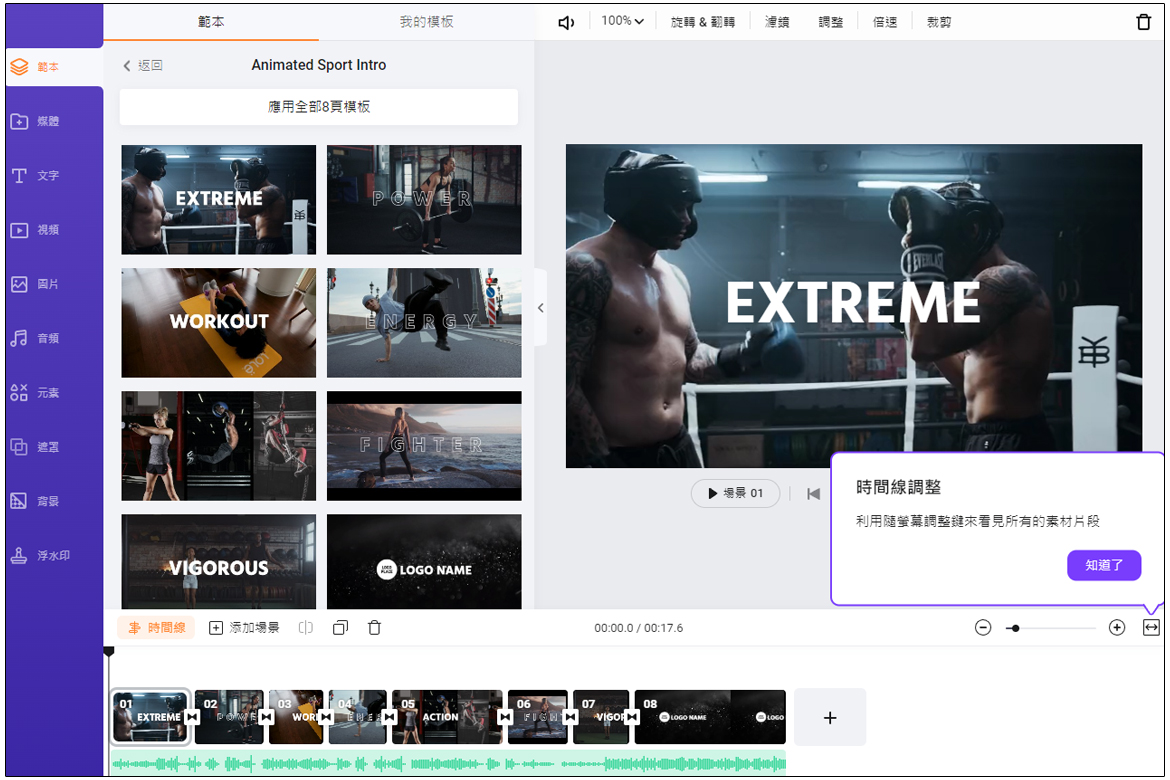Screen dimensions: 1170x780
Task: Select scene 08 LOGO NAME in timeline
Action: coord(710,717)
